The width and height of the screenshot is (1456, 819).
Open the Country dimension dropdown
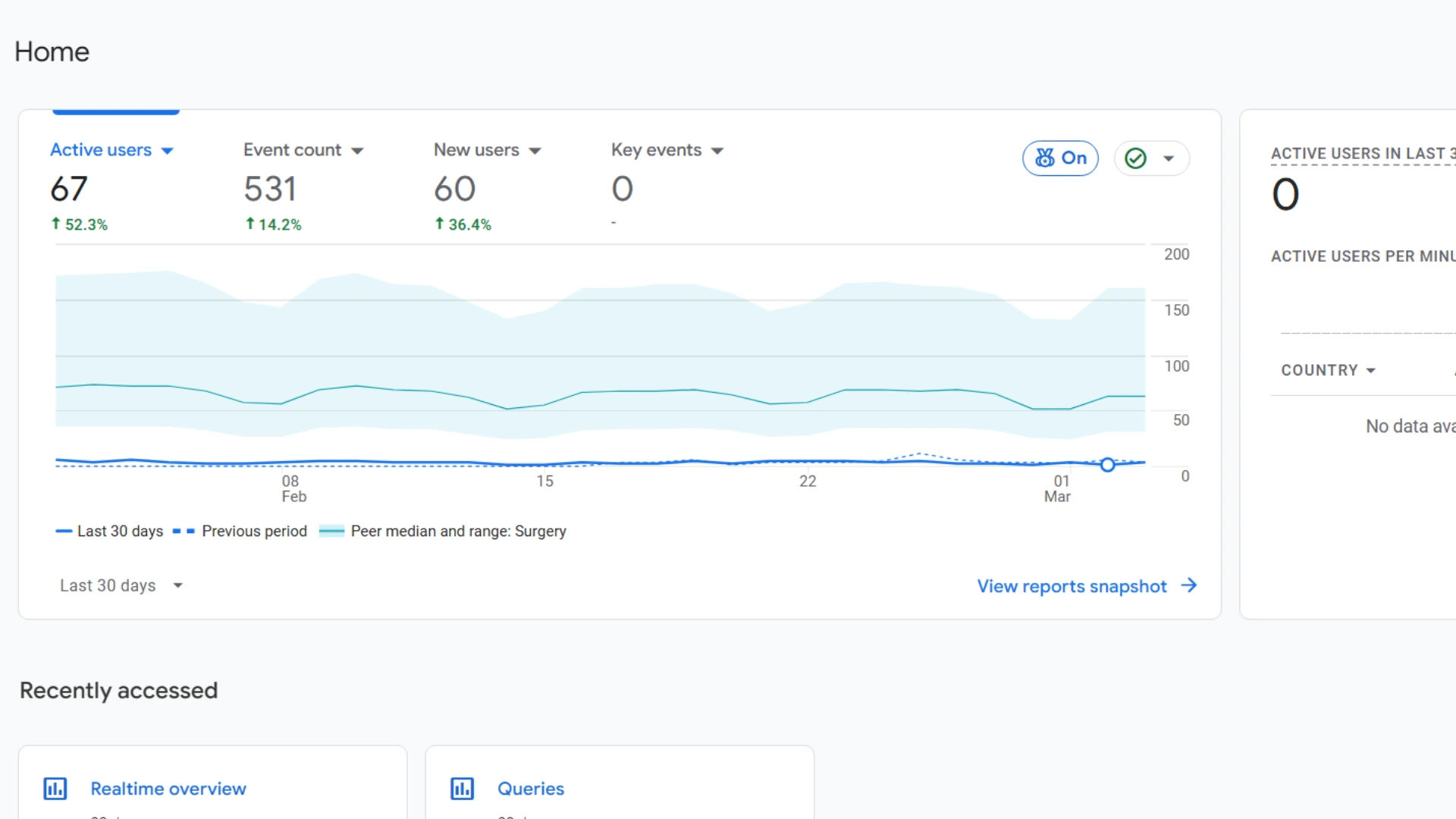[x=1328, y=370]
